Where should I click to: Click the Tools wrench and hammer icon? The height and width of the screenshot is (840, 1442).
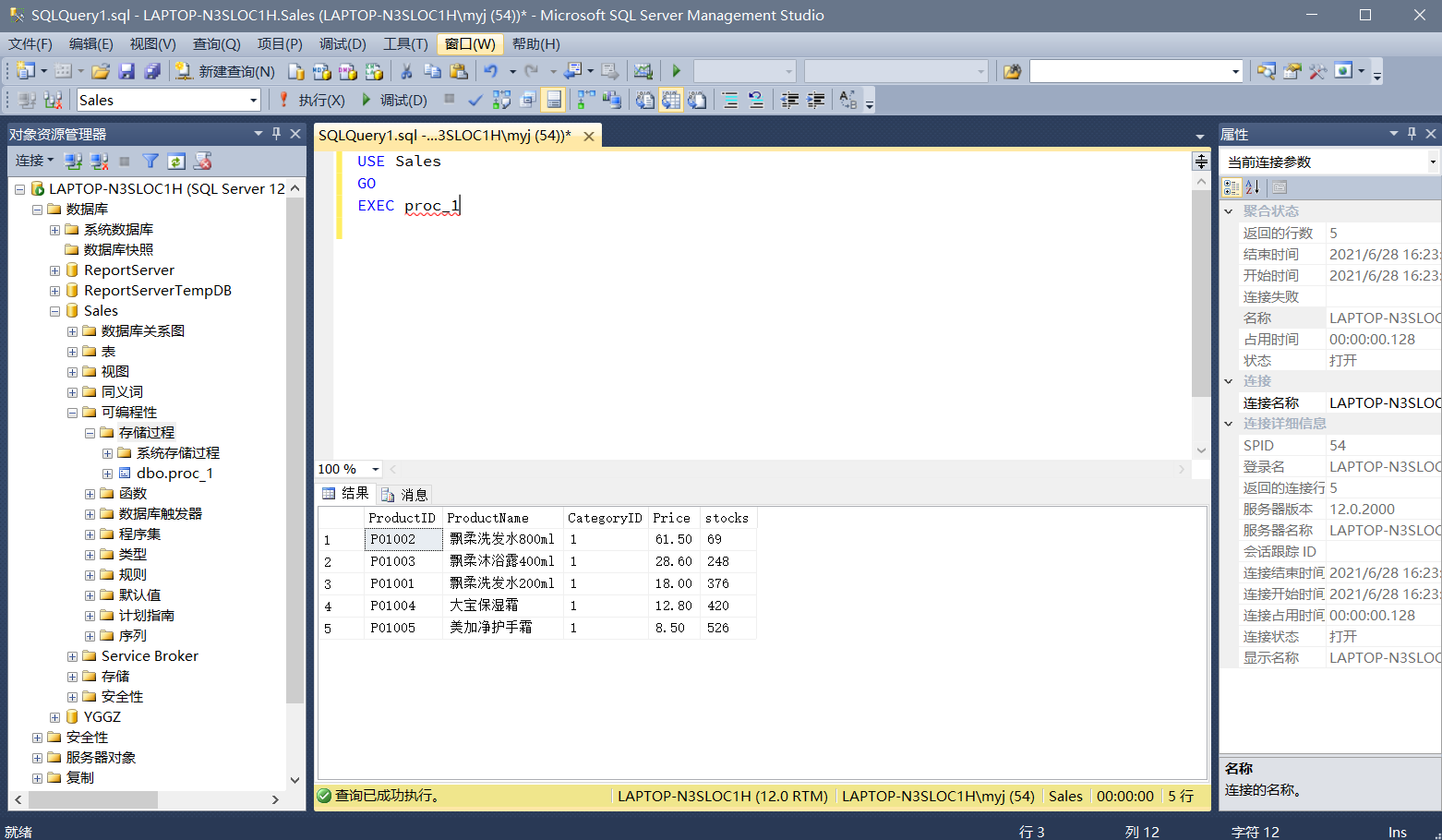coord(1317,71)
